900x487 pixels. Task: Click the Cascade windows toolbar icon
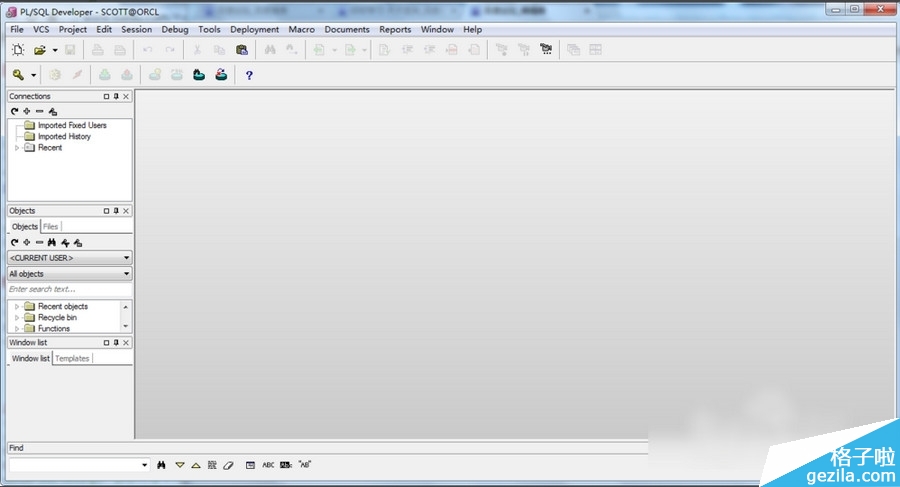(x=573, y=50)
